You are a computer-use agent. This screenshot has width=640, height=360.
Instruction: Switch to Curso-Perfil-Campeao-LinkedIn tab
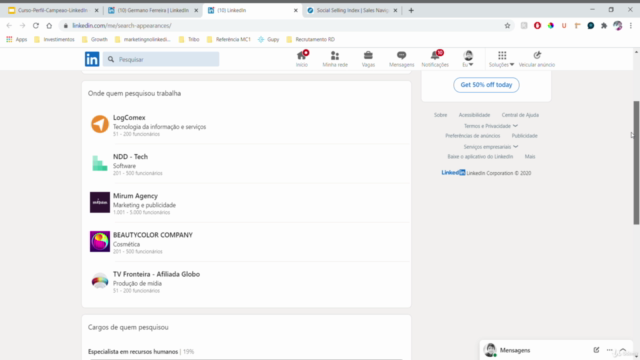[53, 10]
